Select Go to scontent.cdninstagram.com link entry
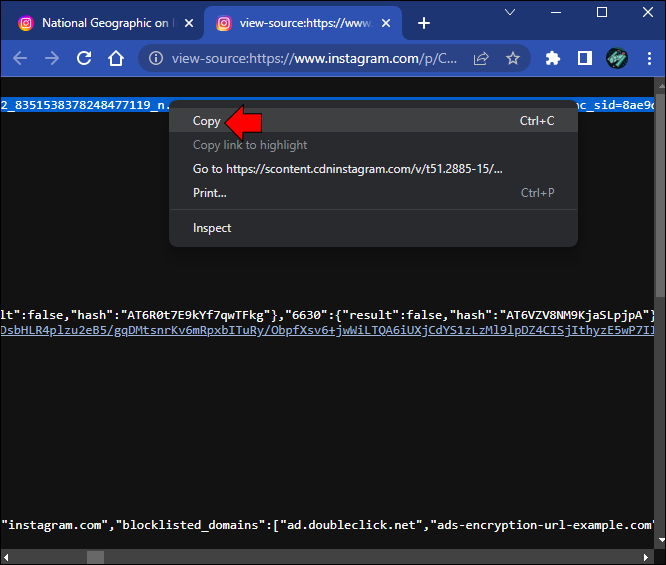This screenshot has height=565, width=666. pos(373,169)
